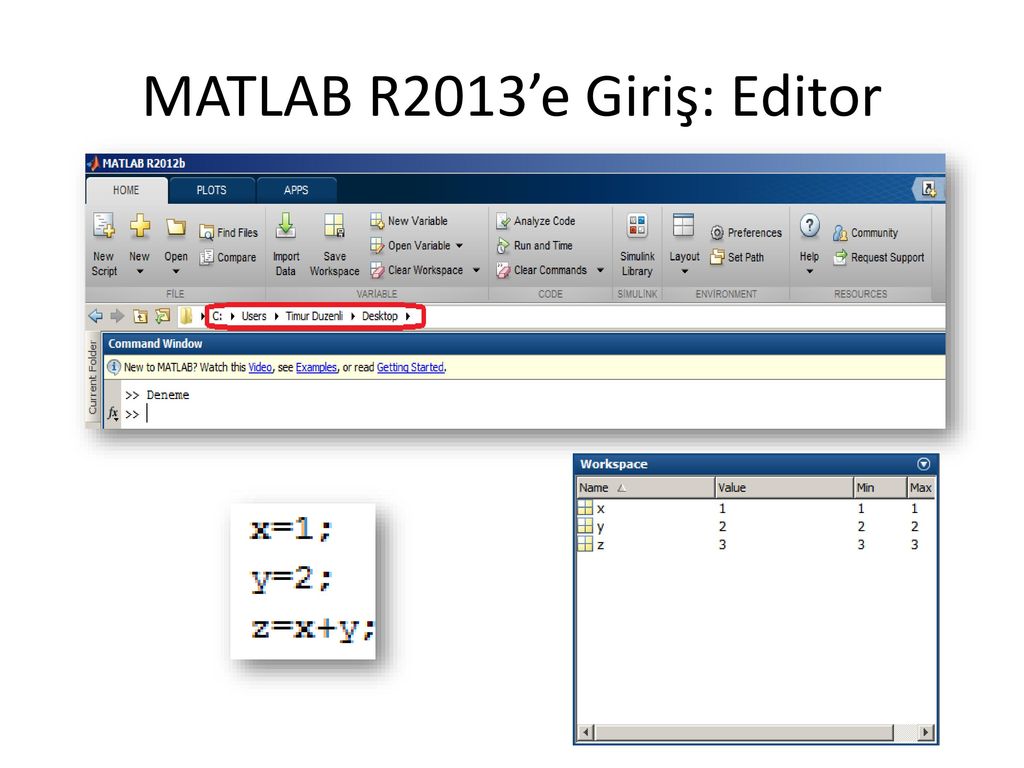Expand the Clear Workspace dropdown arrow
The height and width of the screenshot is (768, 1024).
pos(476,270)
